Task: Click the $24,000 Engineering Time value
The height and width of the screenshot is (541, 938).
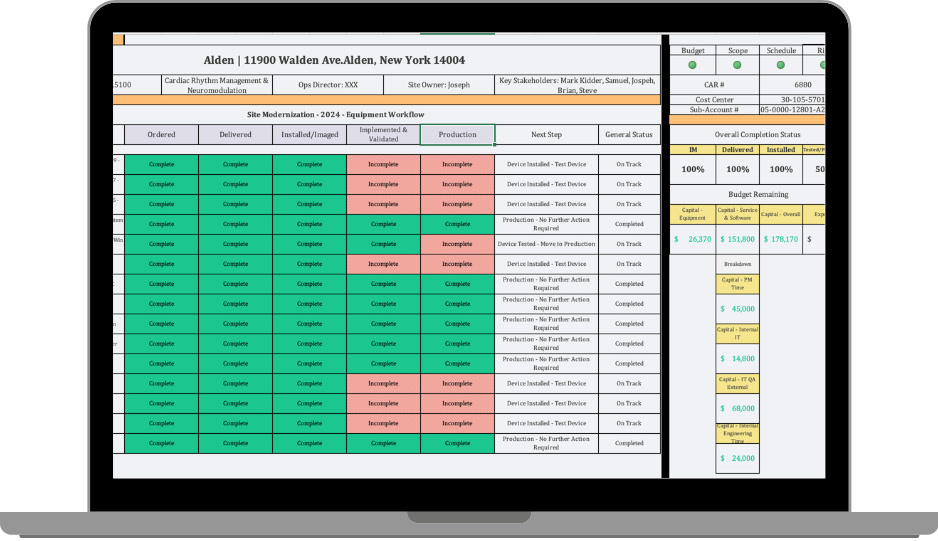Action: pyautogui.click(x=738, y=458)
